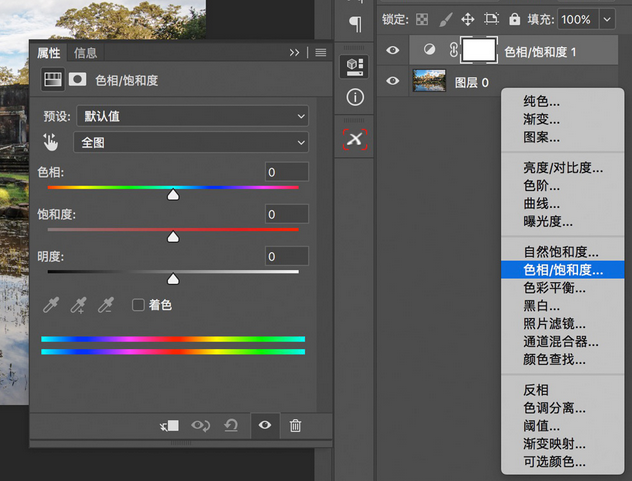Click the 色相 value input field
This screenshot has height=481, width=632.
point(286,173)
